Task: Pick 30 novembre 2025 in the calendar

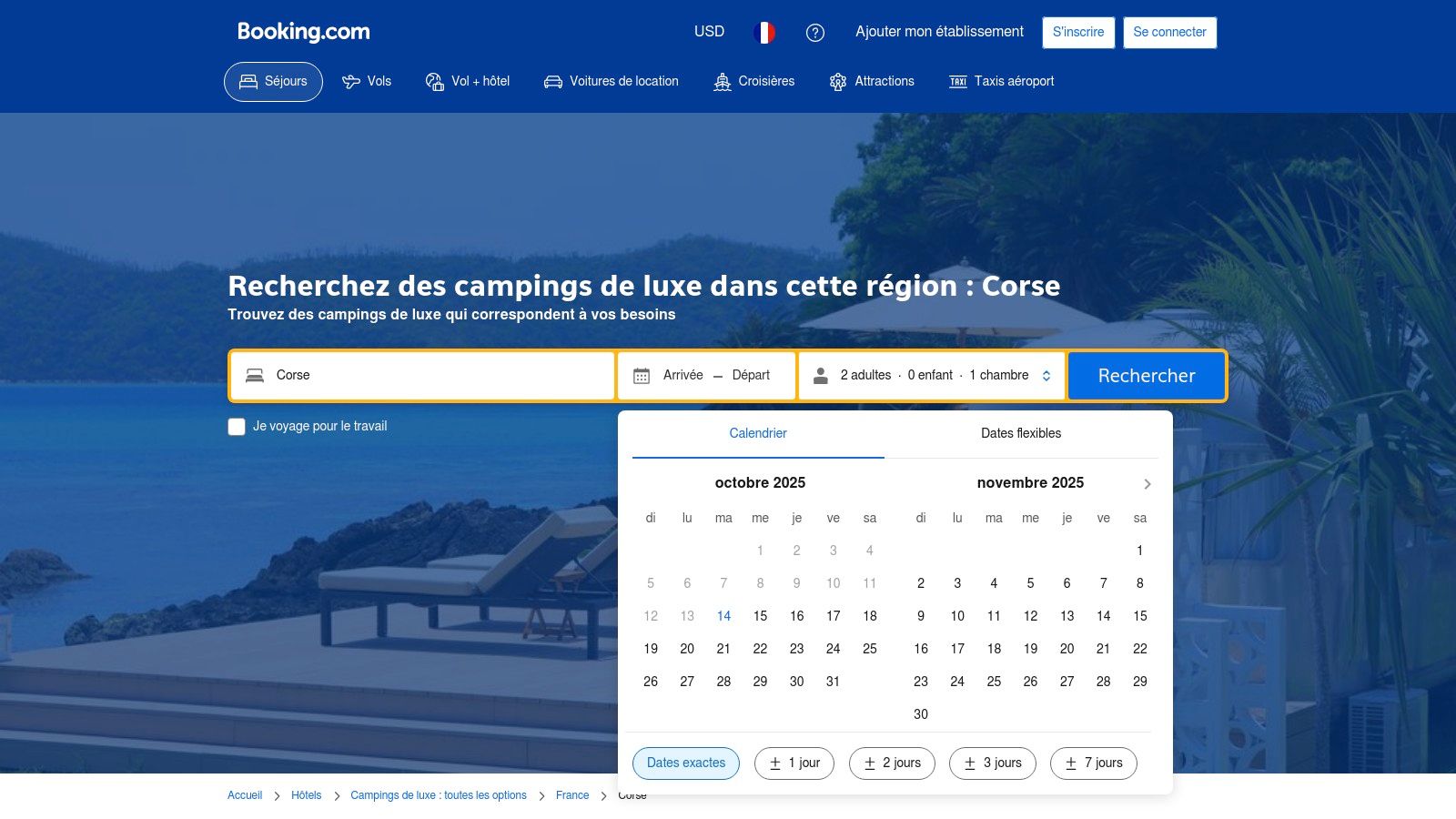Action: [x=921, y=714]
